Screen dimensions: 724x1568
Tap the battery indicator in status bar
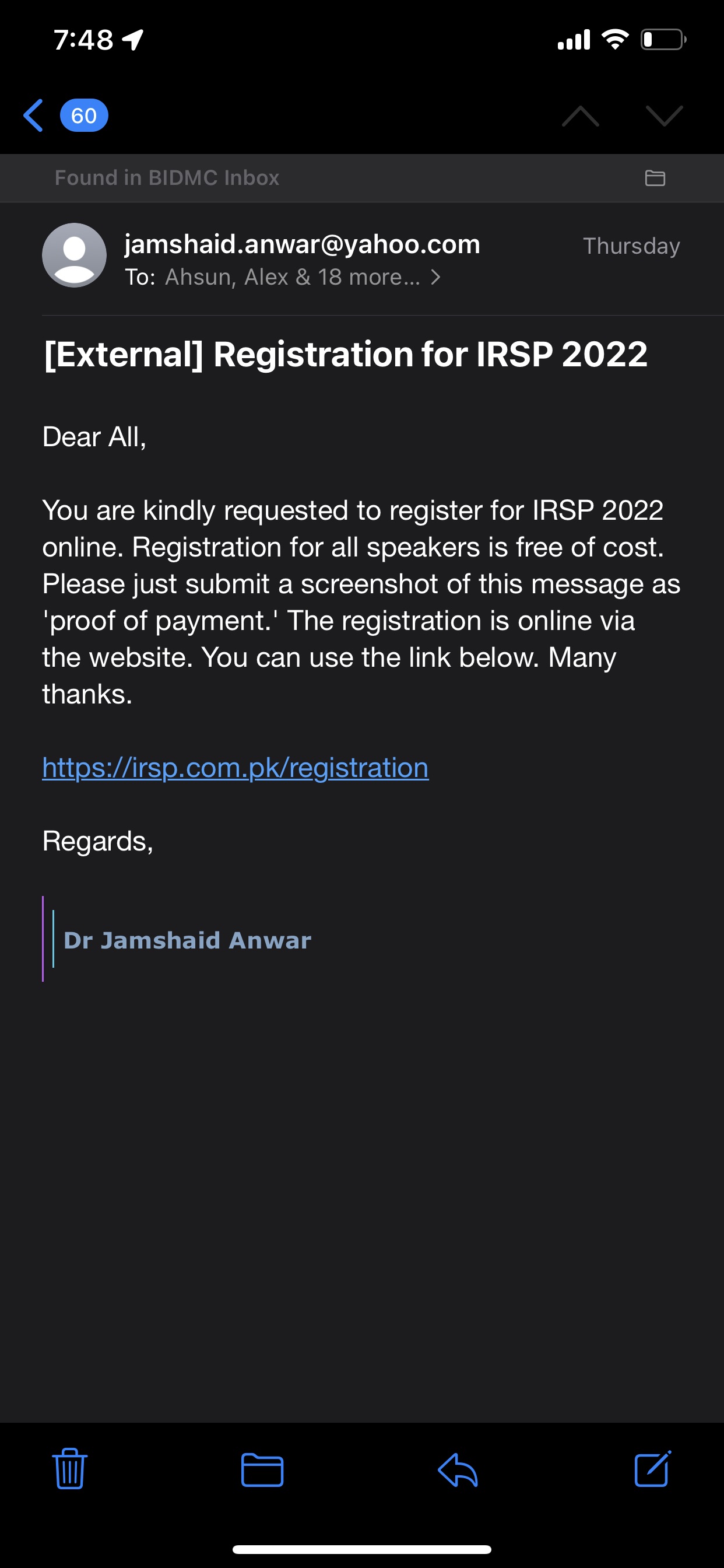click(663, 40)
